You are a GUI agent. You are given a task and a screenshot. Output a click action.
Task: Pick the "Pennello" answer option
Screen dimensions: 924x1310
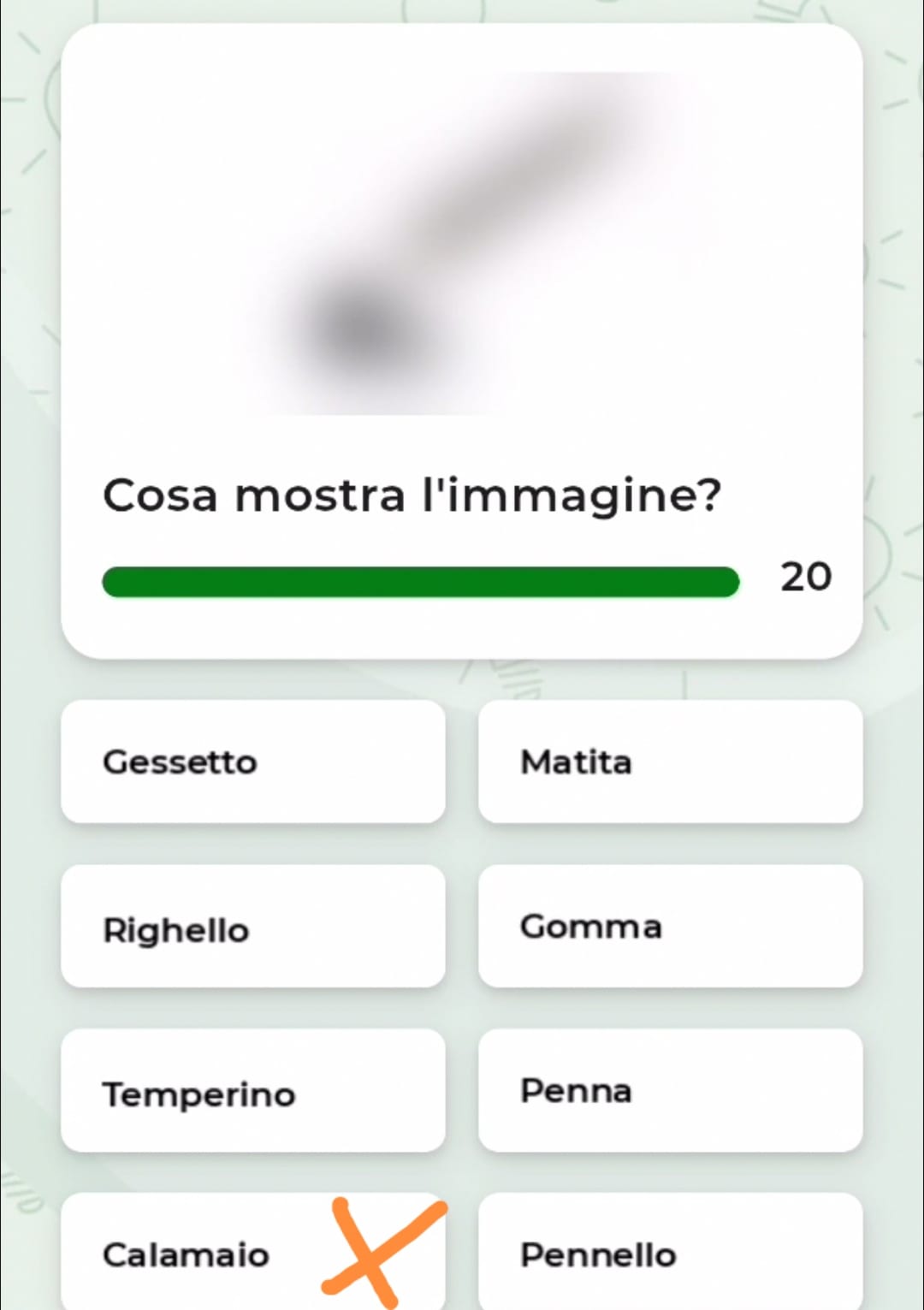[670, 1251]
